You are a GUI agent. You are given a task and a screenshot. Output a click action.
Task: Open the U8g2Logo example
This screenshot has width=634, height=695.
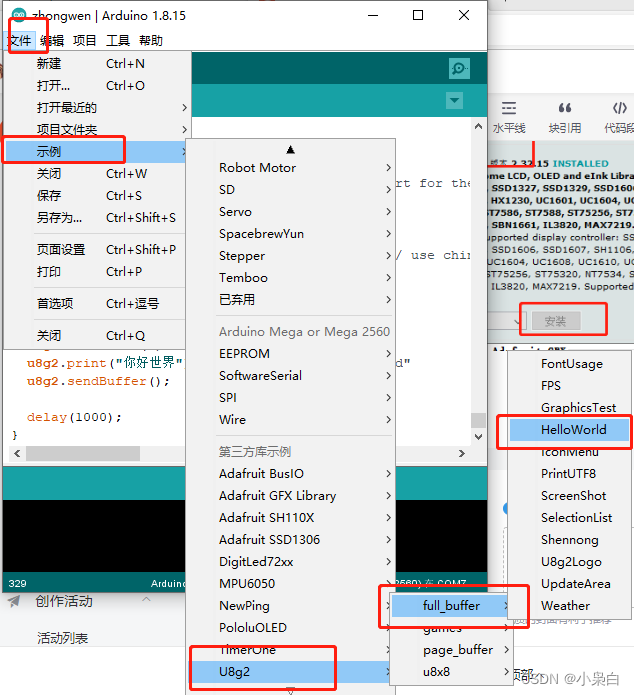pos(569,562)
